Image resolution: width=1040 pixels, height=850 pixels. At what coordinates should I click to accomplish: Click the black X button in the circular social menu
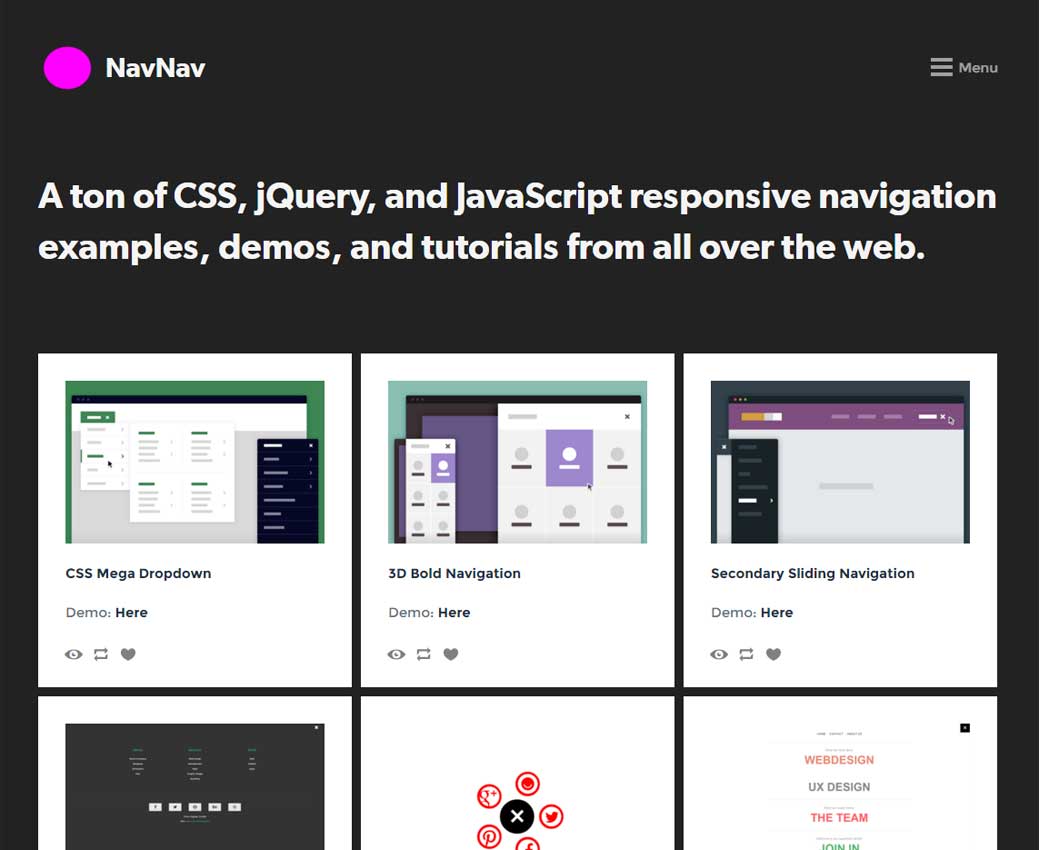click(x=517, y=817)
